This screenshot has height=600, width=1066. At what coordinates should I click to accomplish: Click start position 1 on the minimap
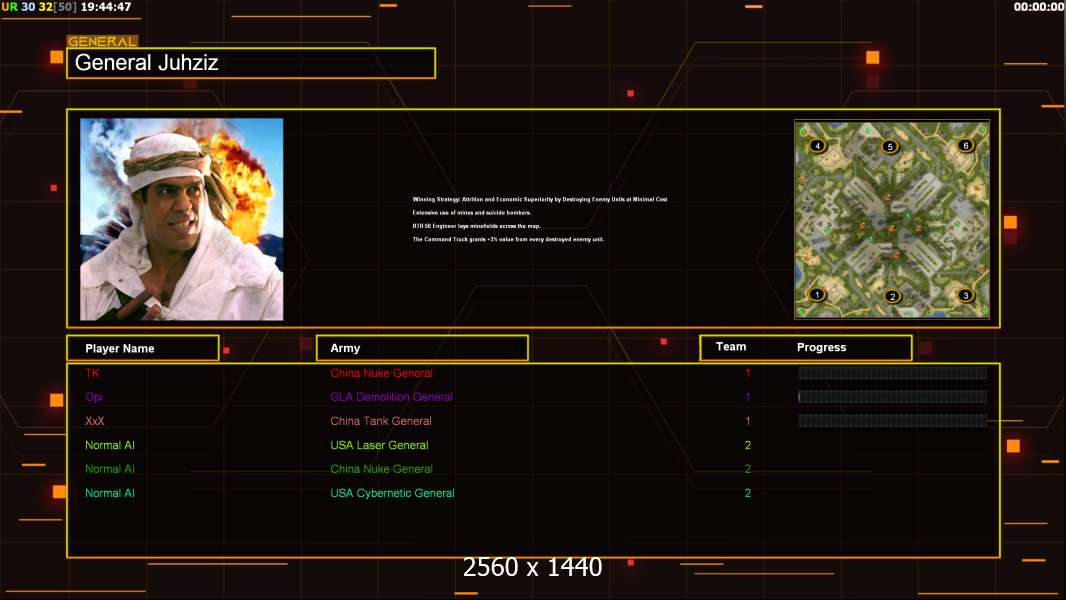pyautogui.click(x=817, y=294)
